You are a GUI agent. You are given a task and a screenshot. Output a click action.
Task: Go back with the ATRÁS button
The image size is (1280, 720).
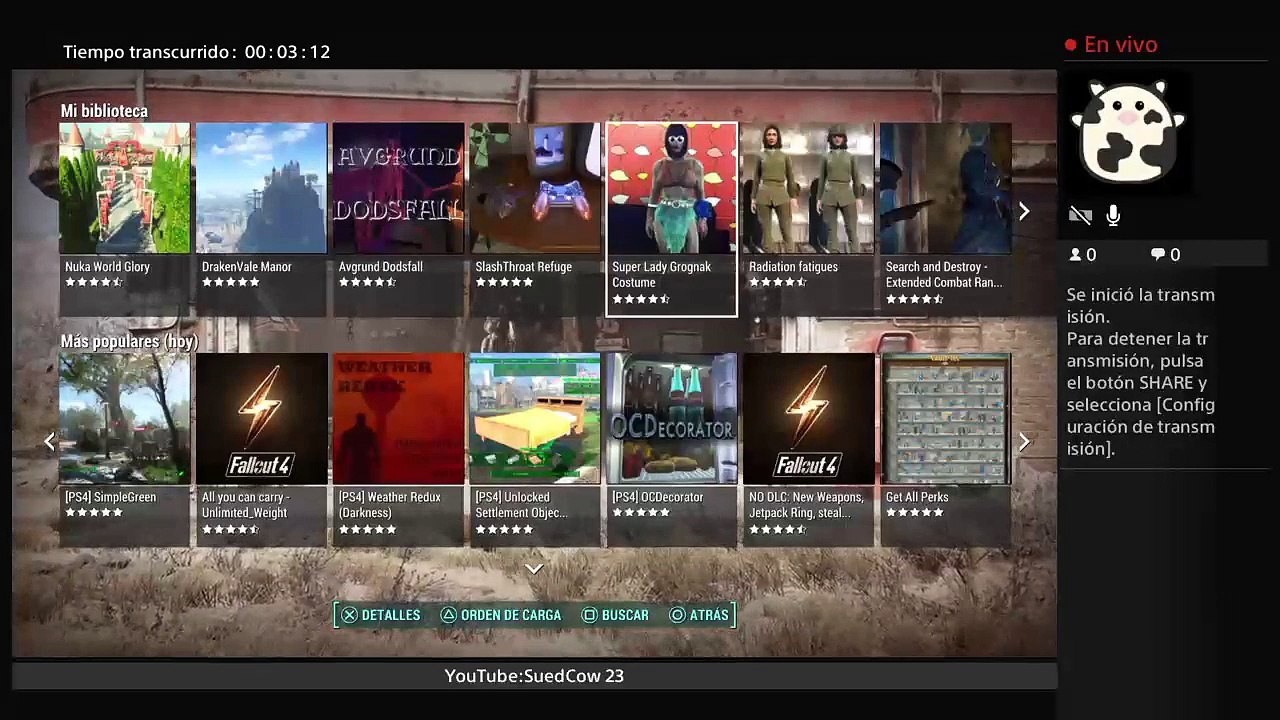click(699, 615)
